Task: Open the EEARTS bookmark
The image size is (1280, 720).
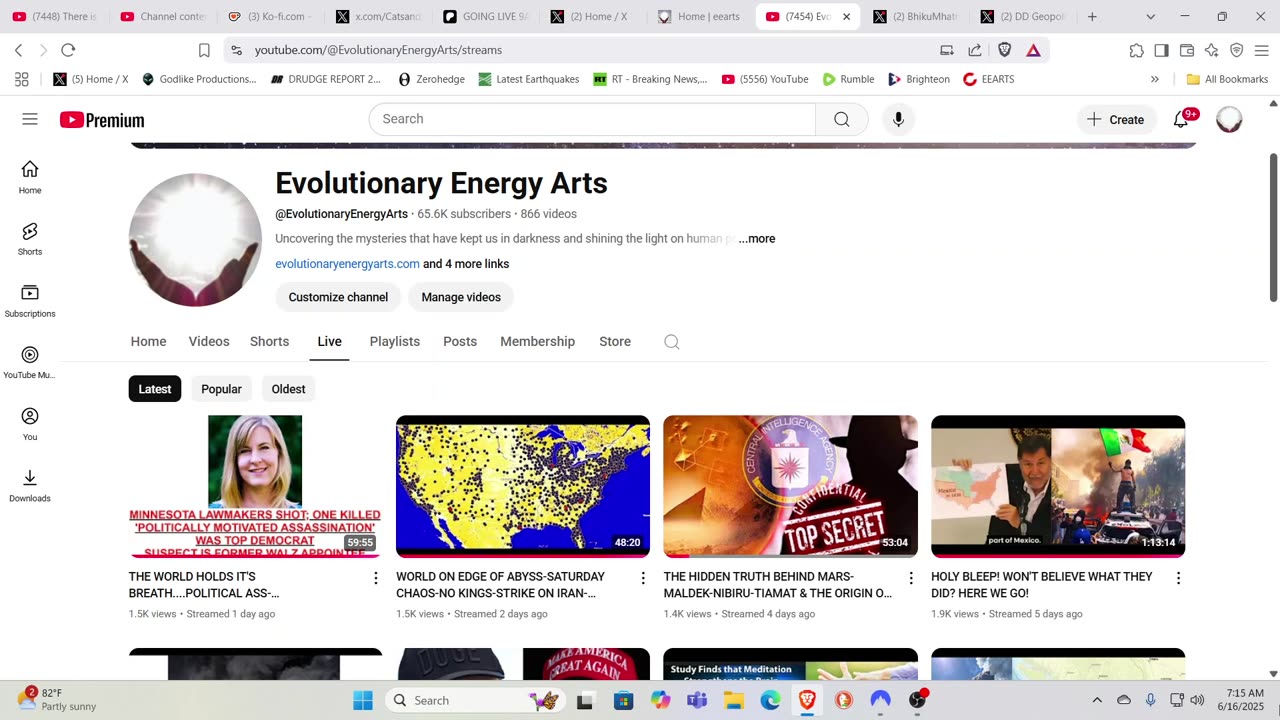Action: [988, 79]
